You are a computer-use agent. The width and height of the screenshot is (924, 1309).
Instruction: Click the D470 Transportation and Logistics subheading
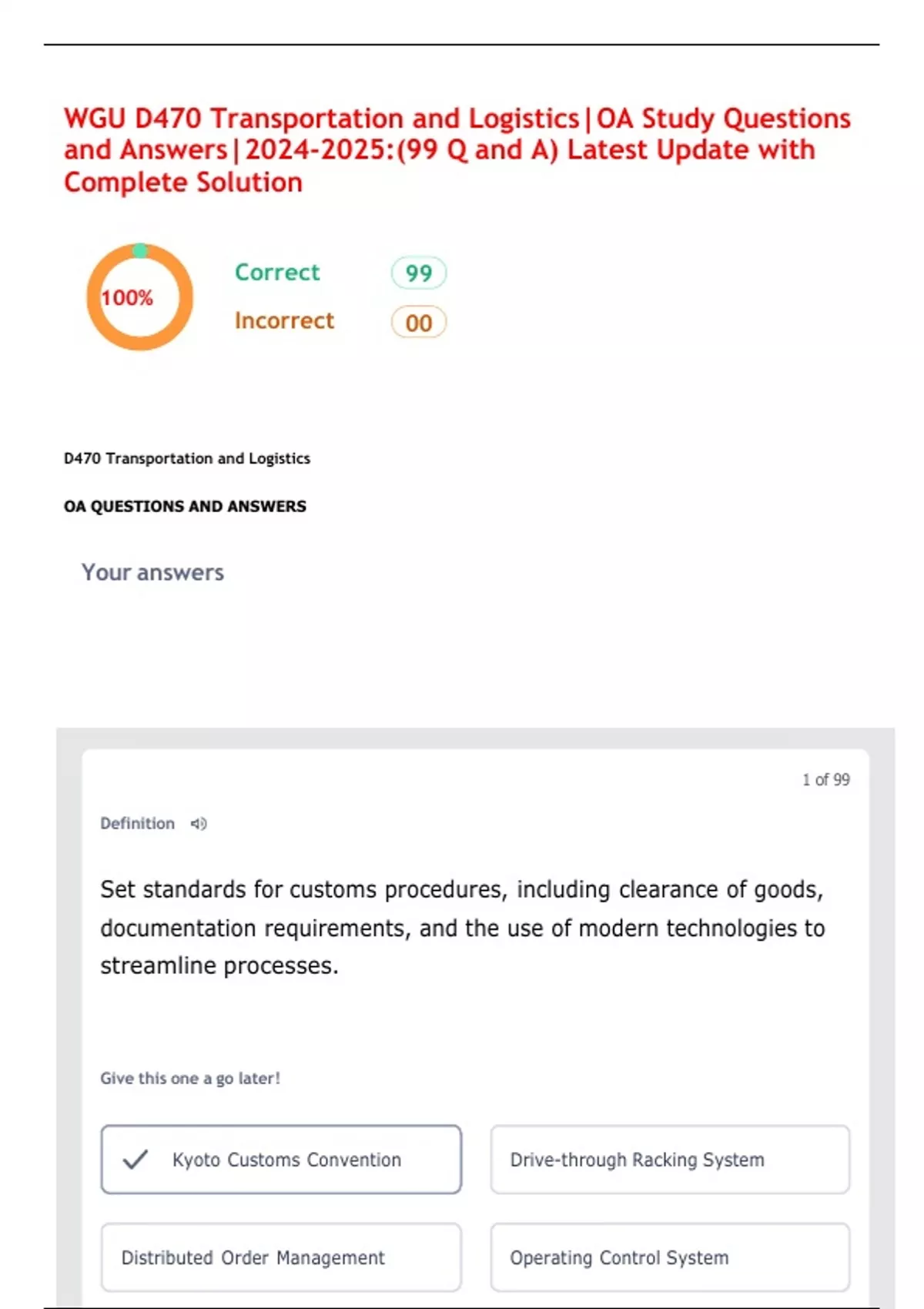click(x=187, y=458)
